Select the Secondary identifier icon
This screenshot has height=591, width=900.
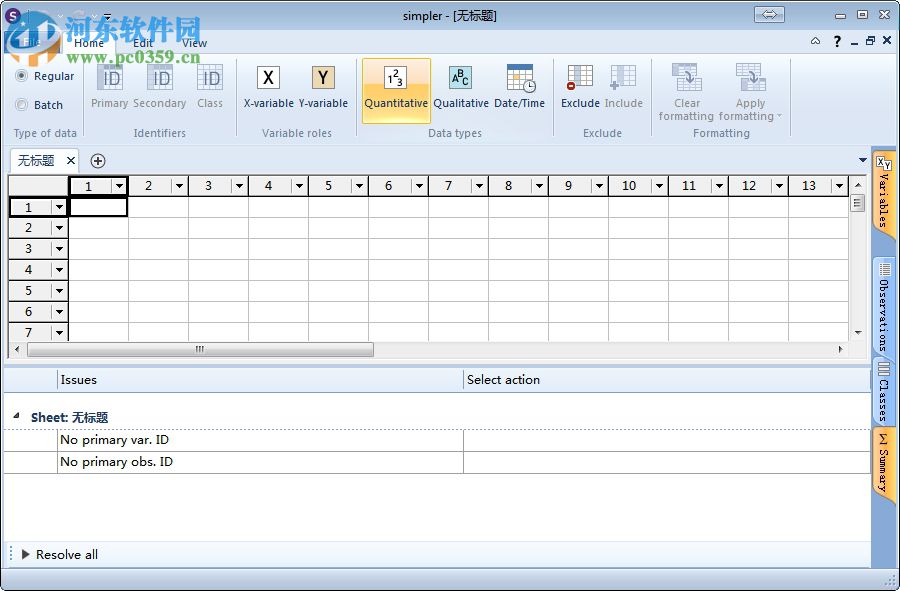pyautogui.click(x=160, y=86)
